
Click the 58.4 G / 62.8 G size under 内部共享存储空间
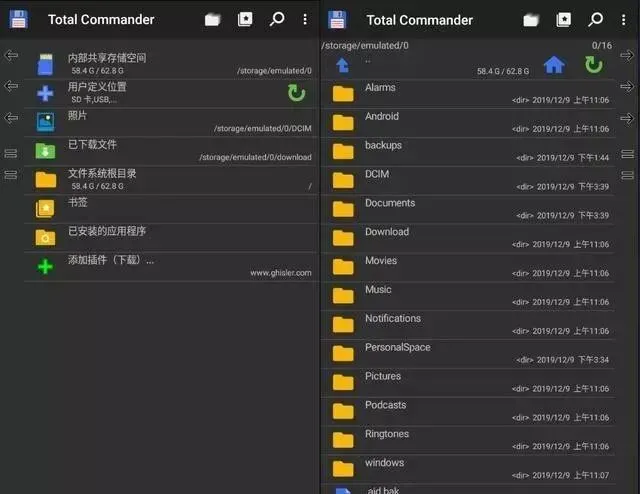pos(98,71)
